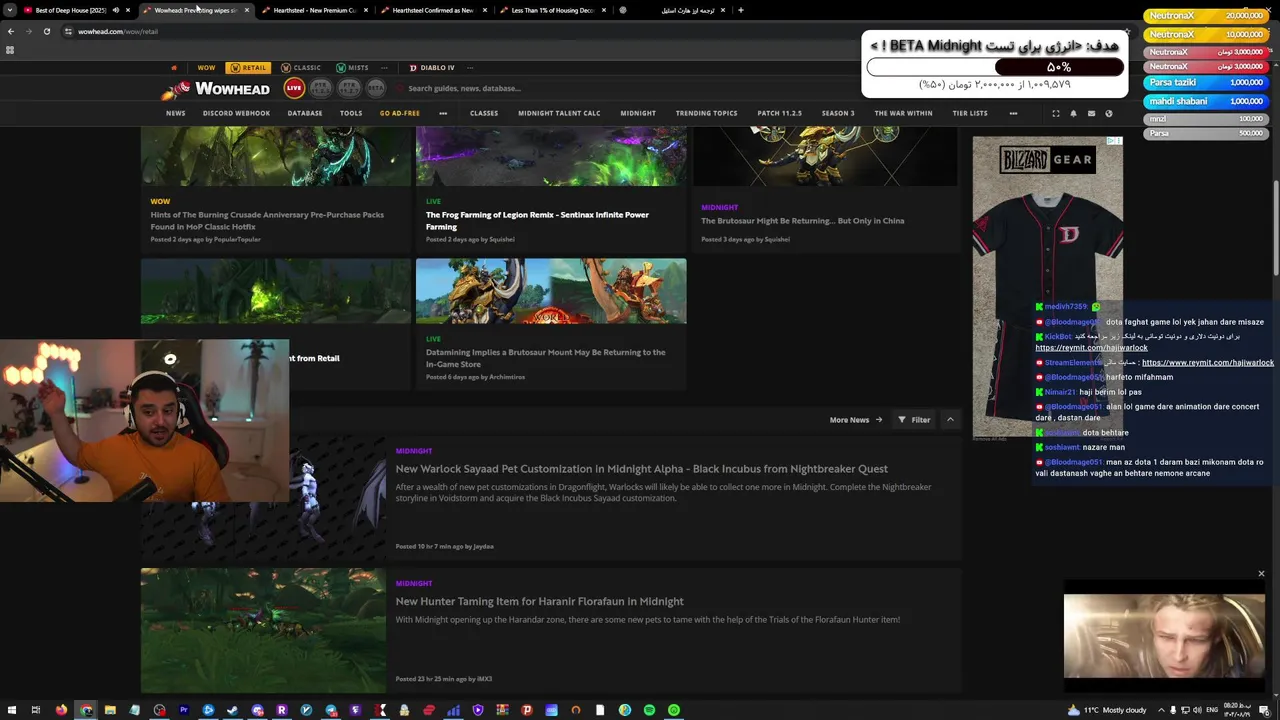Open the site info icon in address bar

68,31
